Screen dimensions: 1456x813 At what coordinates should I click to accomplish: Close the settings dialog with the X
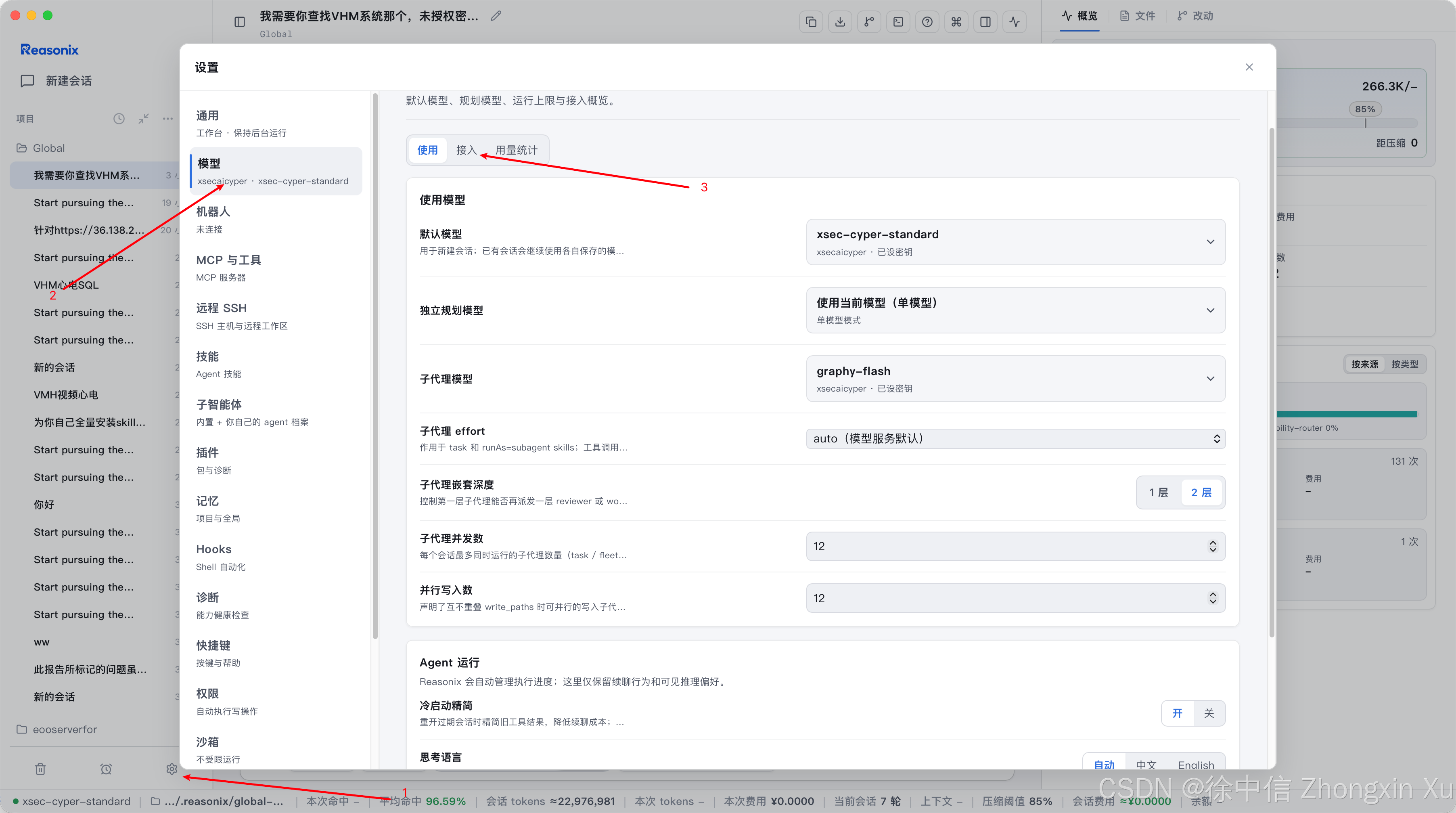coord(1249,67)
